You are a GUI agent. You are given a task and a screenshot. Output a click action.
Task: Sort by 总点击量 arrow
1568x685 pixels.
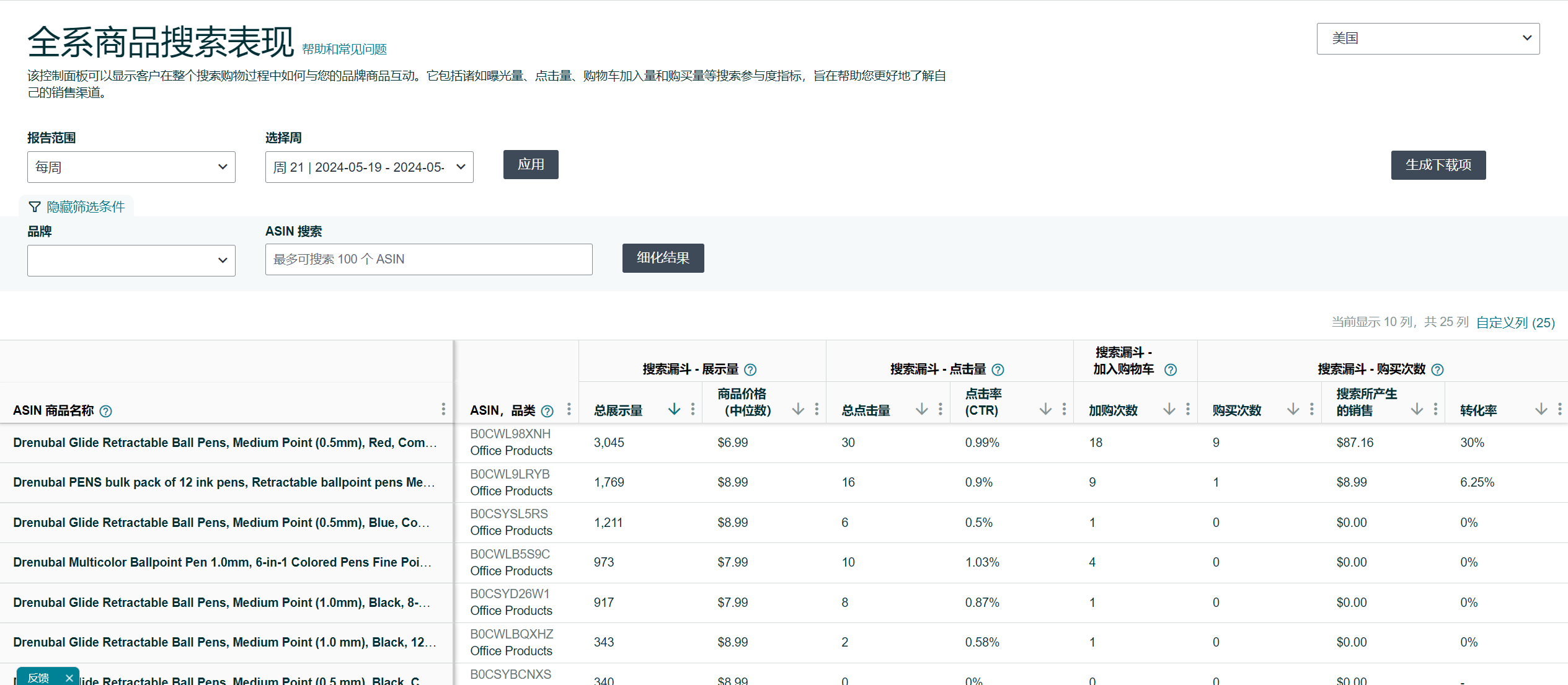[922, 409]
